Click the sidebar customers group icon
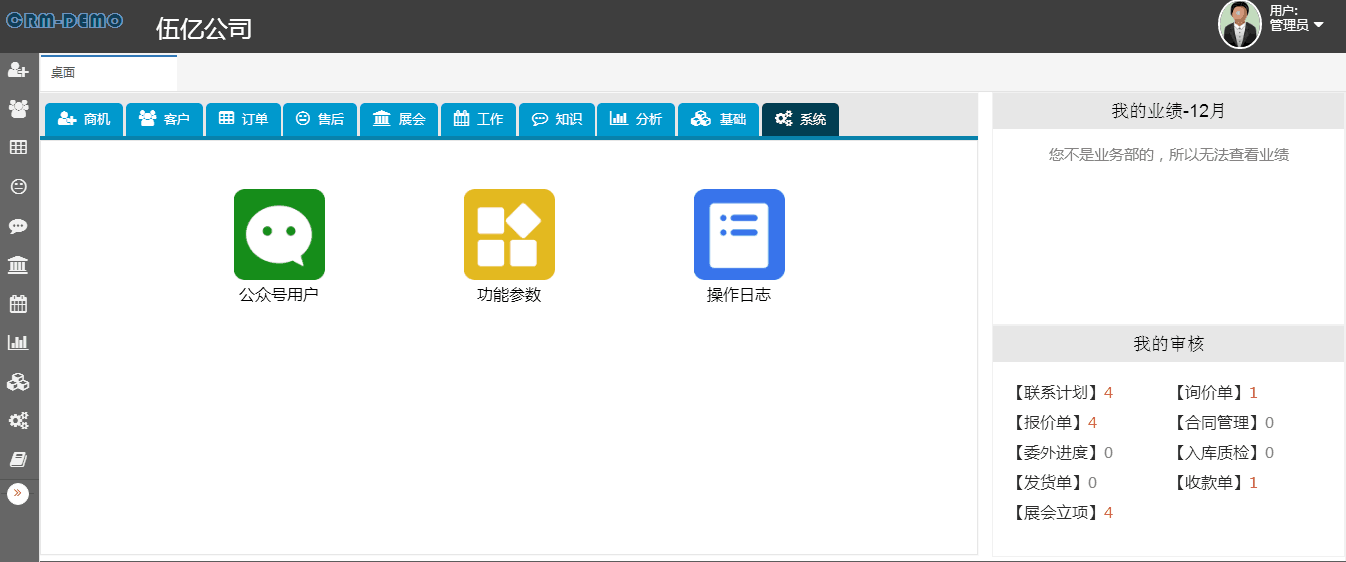This screenshot has width=1346, height=562. (18, 108)
